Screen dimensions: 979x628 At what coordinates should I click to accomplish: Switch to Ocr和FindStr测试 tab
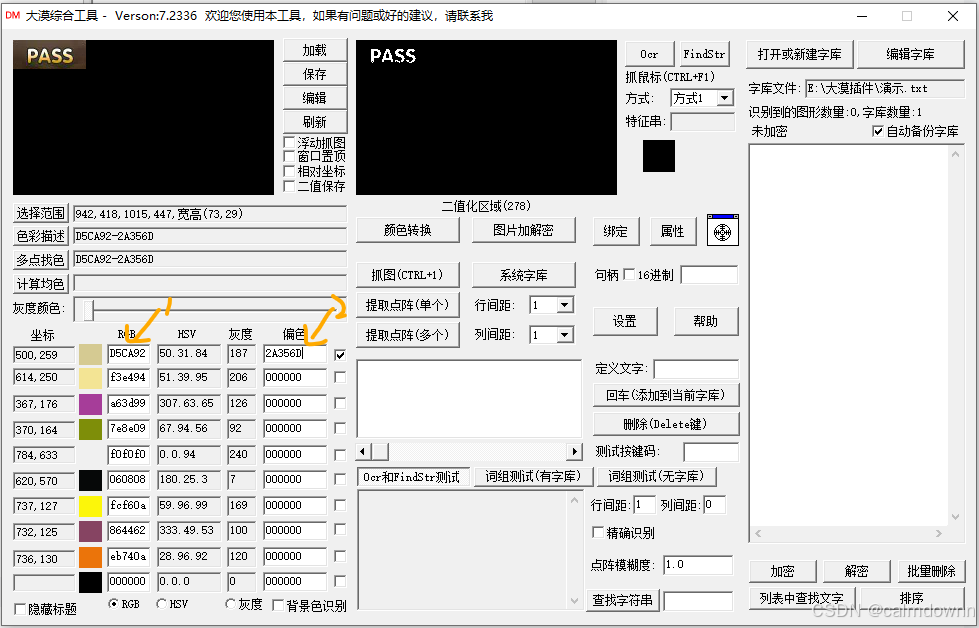tap(413, 477)
